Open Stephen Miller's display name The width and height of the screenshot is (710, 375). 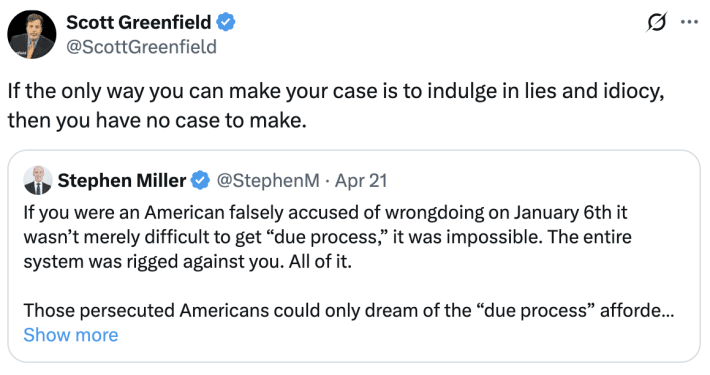point(122,181)
